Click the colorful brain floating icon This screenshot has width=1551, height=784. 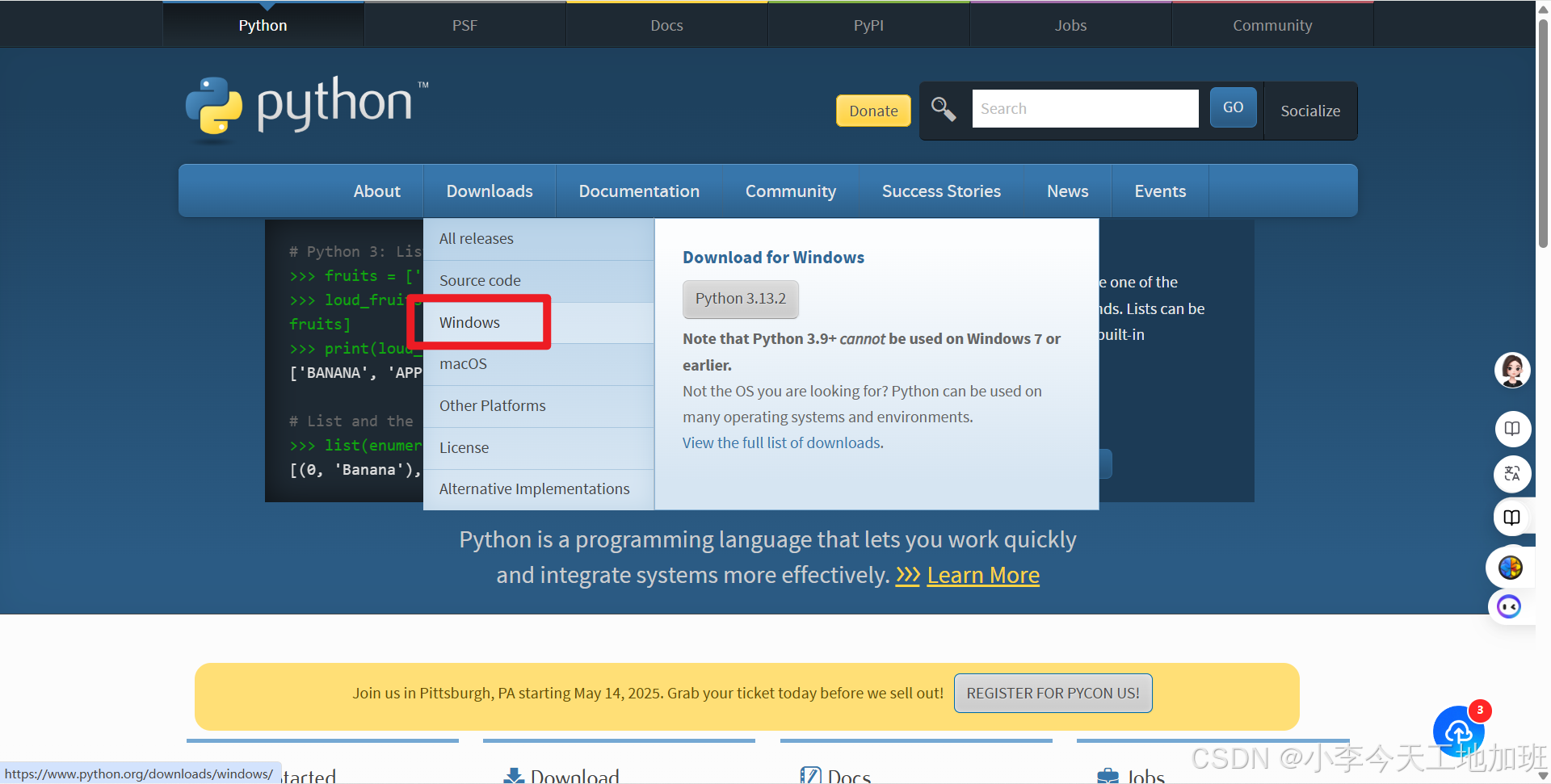click(1510, 568)
